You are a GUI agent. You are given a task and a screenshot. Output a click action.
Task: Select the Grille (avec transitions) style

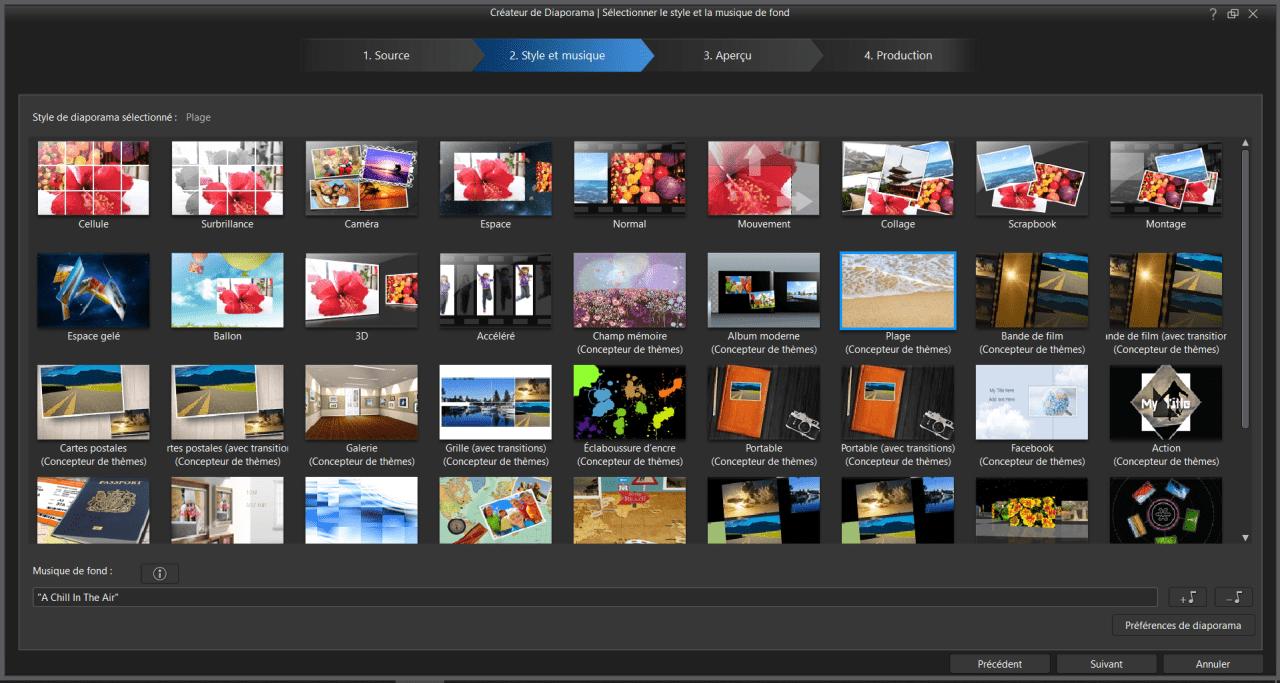pos(495,402)
